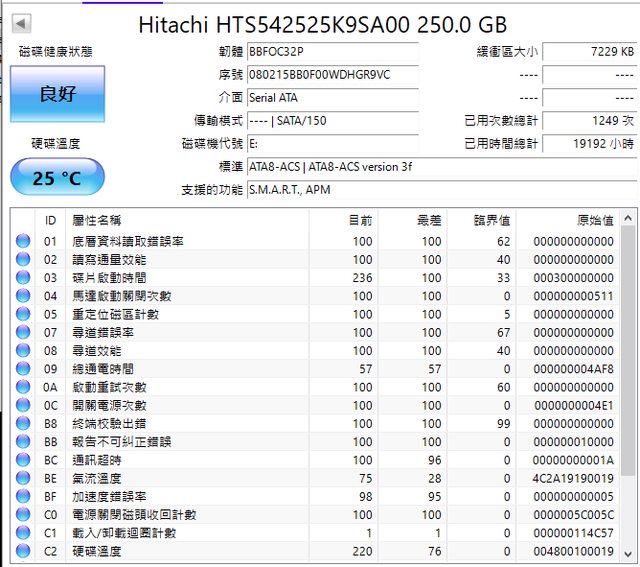Image resolution: width=640 pixels, height=567 pixels.
Task: Click the 19192 小時 power-on hours field
Action: (589, 144)
